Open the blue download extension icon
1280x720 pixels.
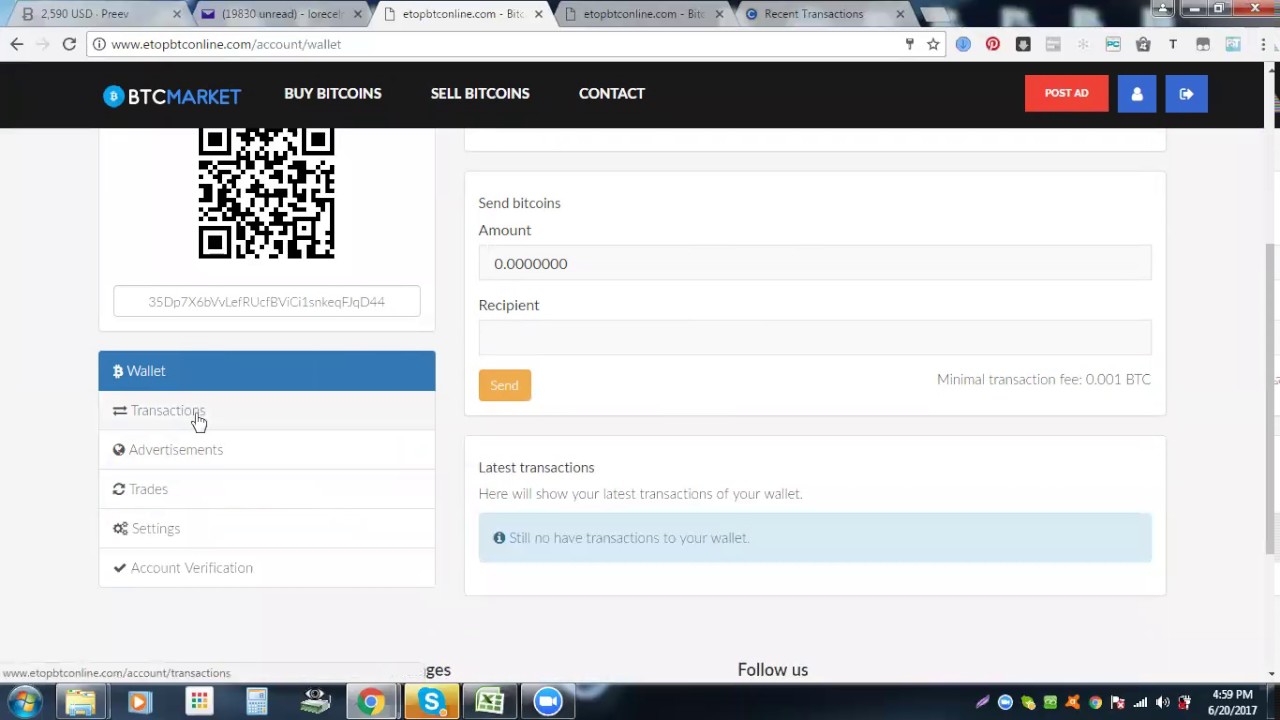(x=963, y=44)
